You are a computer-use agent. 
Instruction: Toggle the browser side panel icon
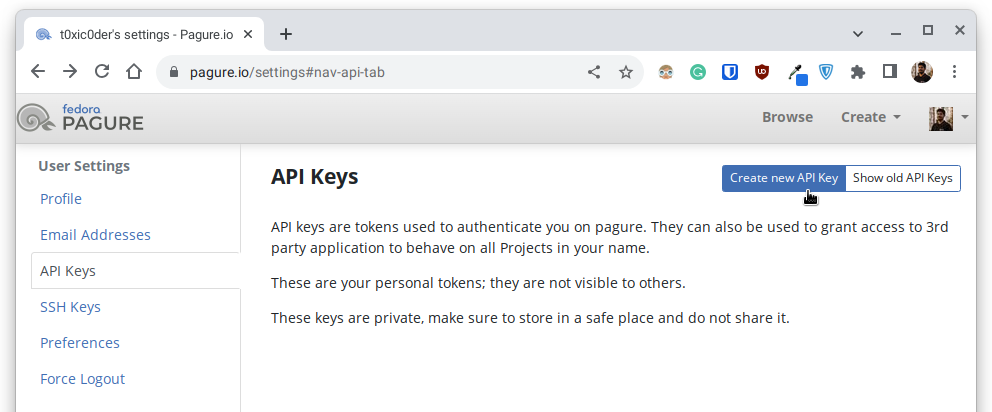tap(890, 72)
